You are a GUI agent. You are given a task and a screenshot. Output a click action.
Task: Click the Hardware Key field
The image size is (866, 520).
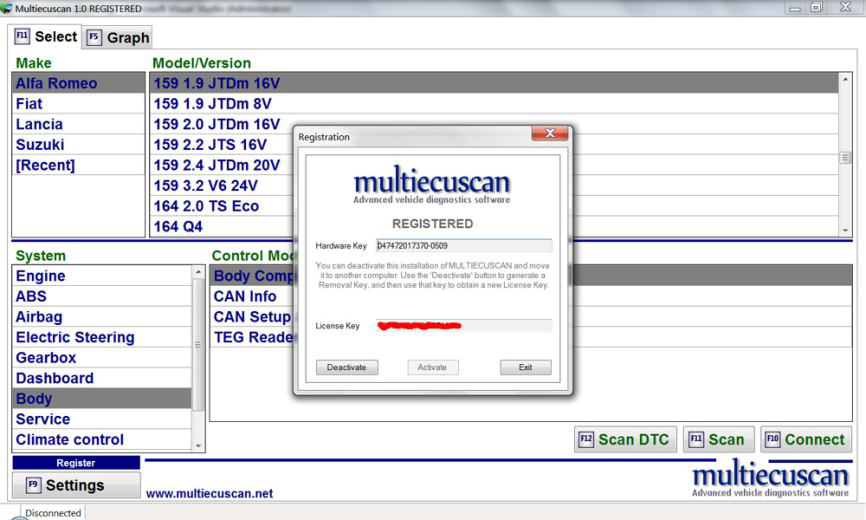point(463,245)
